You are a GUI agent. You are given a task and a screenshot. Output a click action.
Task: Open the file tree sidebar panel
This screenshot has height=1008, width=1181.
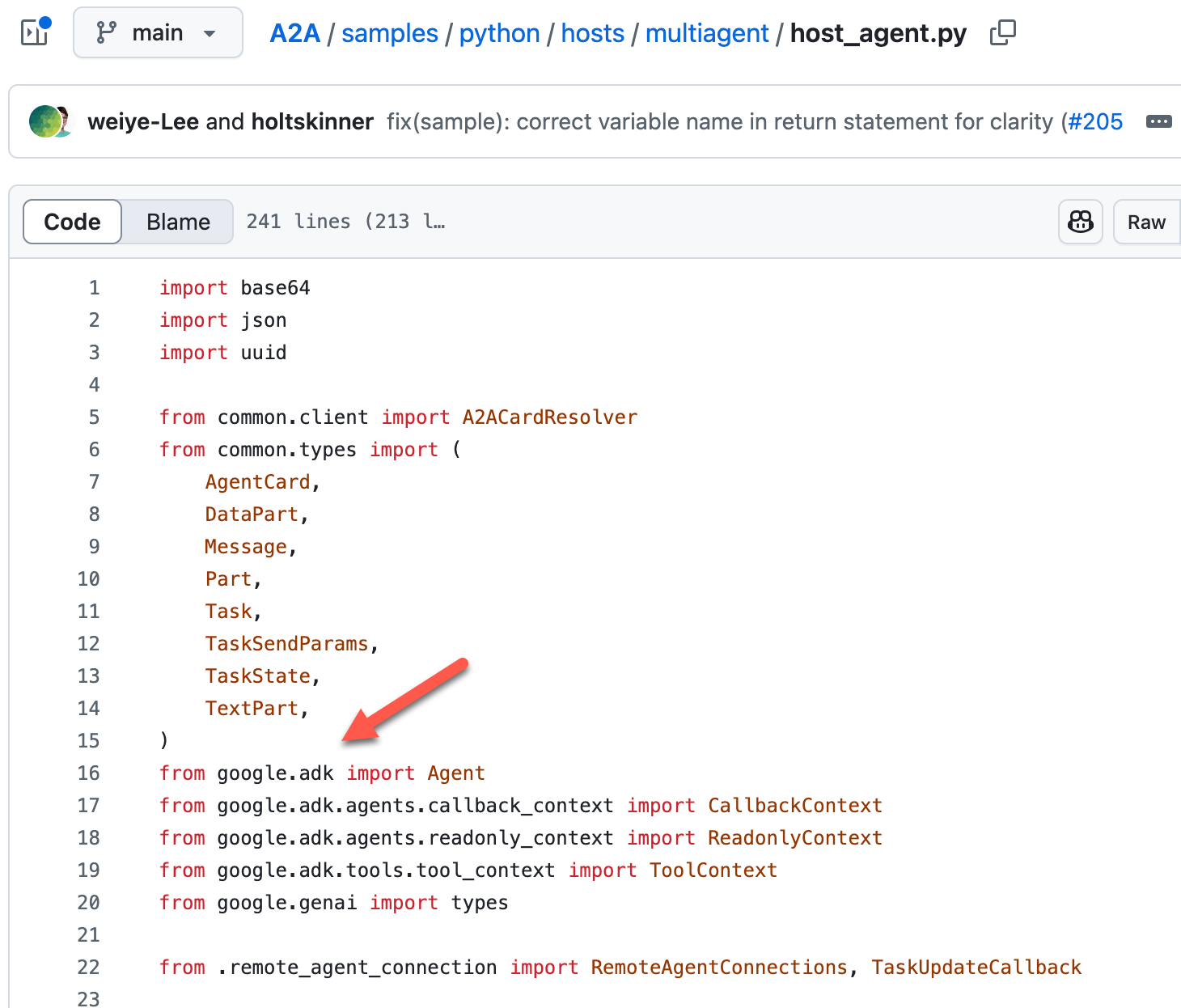click(33, 32)
